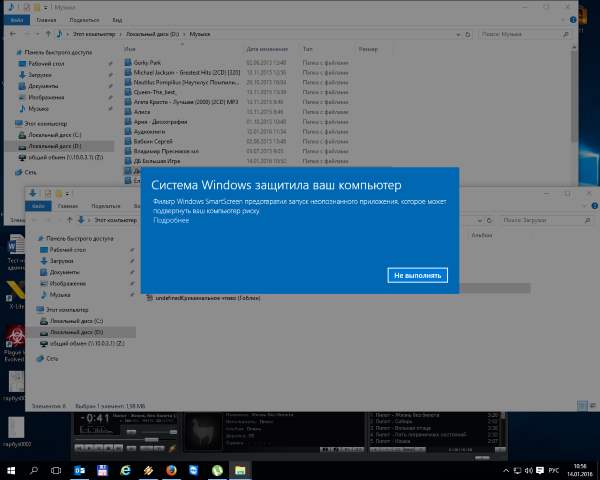Click the 'Поиск: Загрузки' search field
This screenshot has height=480, width=600.
pos(546,220)
